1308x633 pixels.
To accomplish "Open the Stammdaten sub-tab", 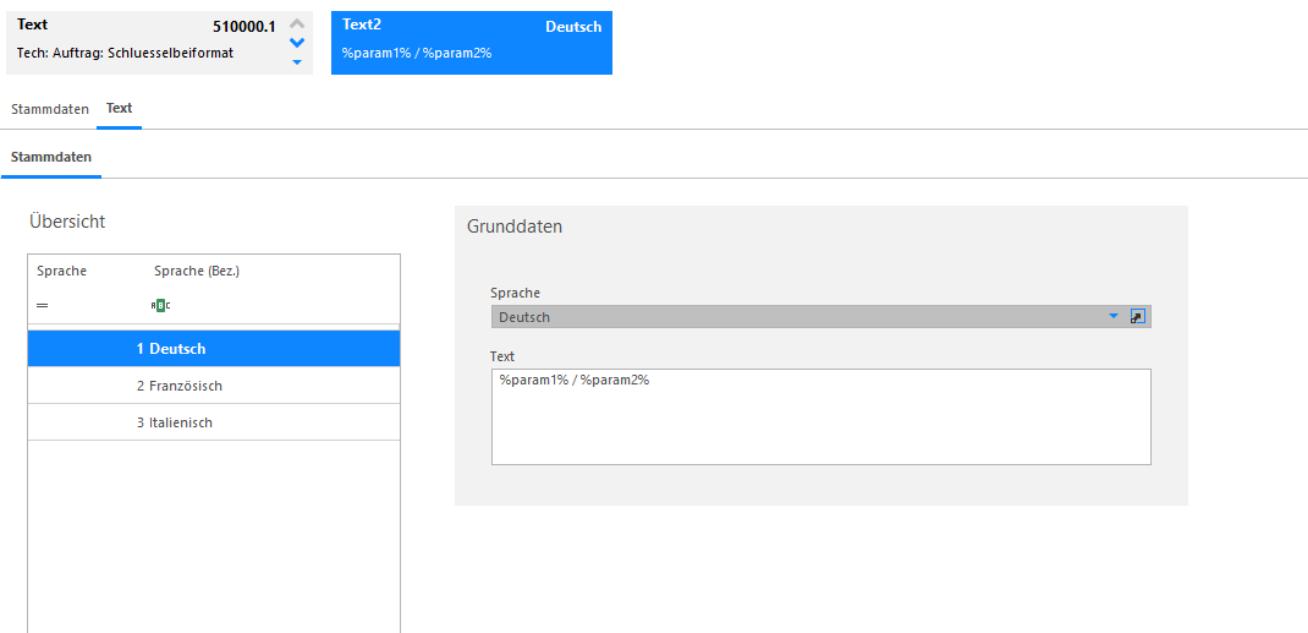I will [51, 157].
